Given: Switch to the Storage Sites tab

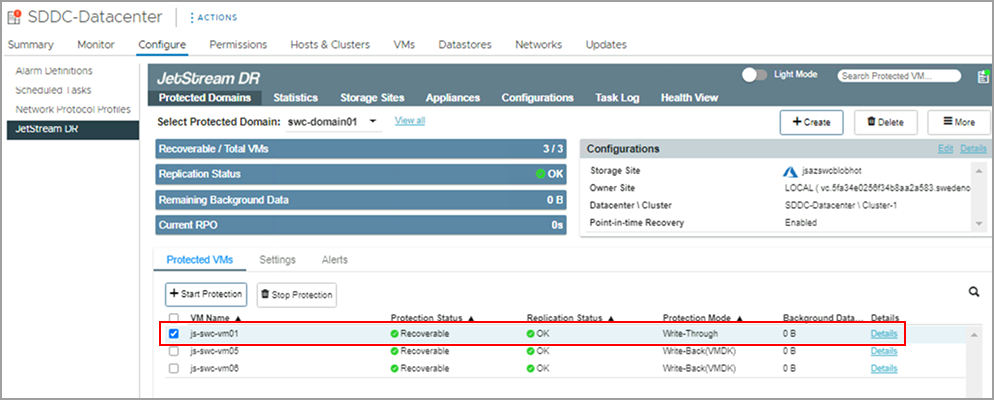Looking at the screenshot, I should (372, 98).
